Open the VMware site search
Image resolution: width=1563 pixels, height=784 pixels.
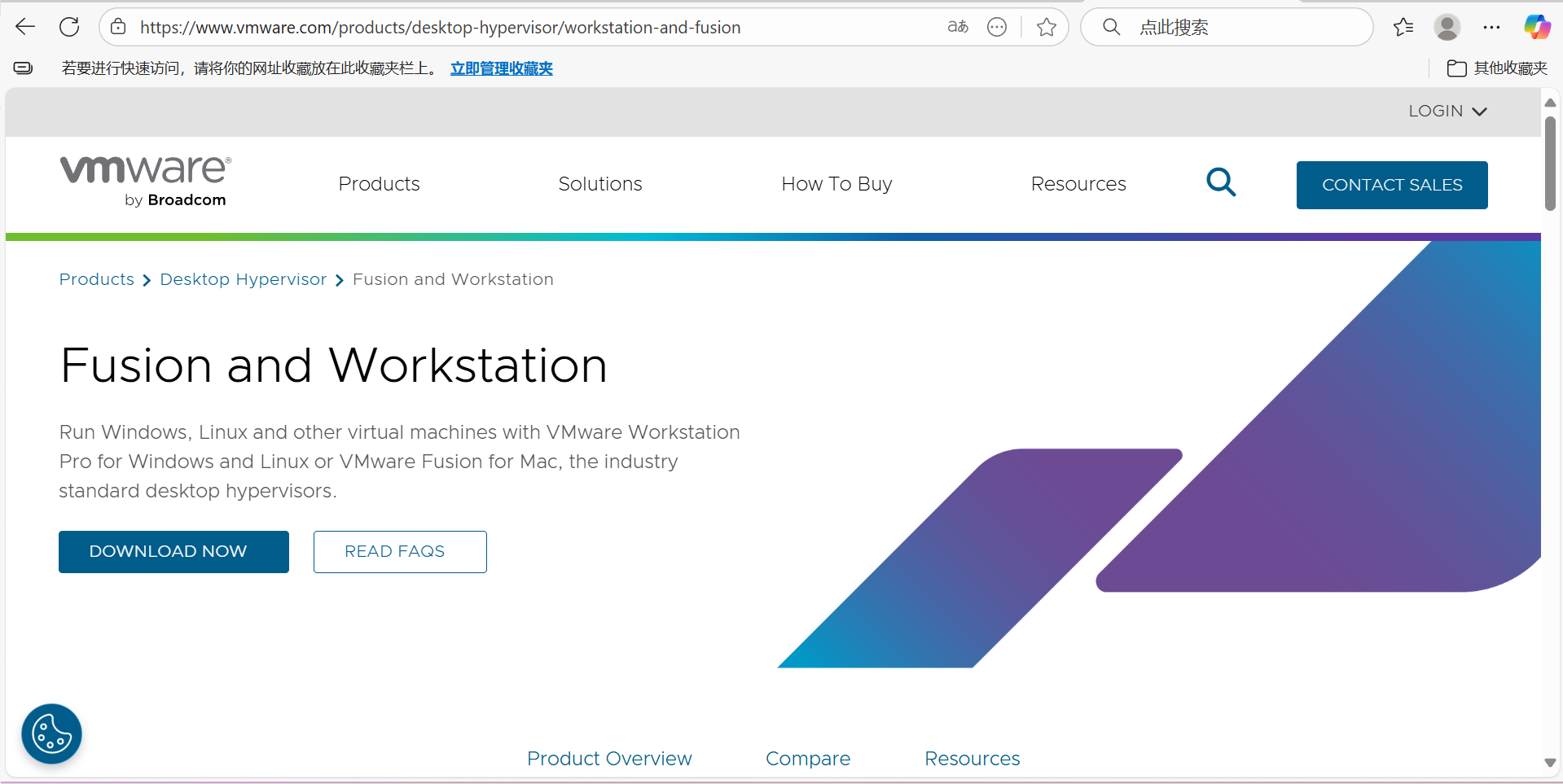click(x=1221, y=182)
